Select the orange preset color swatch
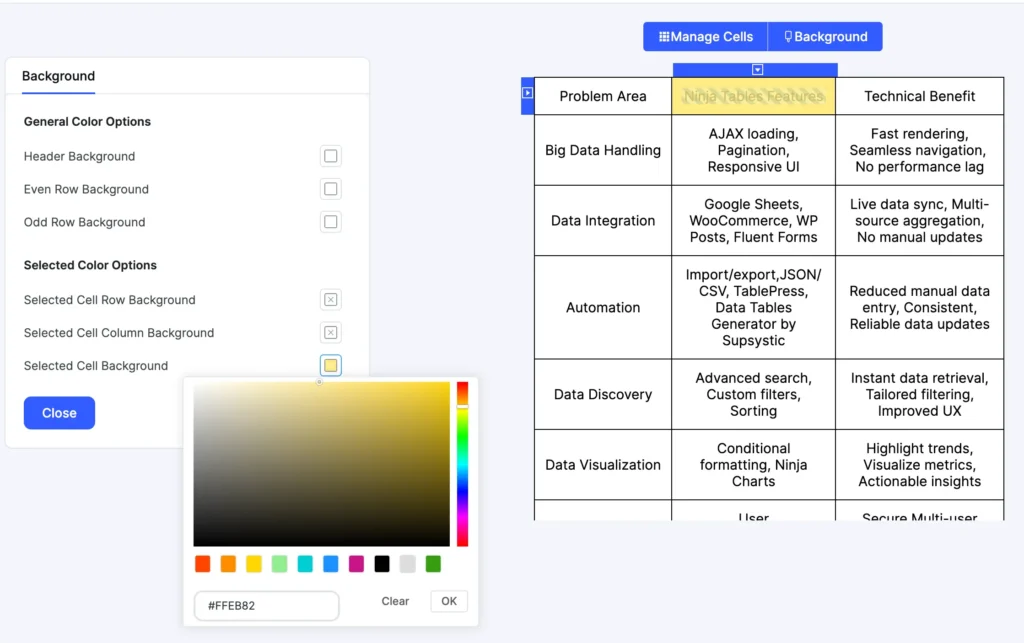The image size is (1024, 643). (x=228, y=564)
